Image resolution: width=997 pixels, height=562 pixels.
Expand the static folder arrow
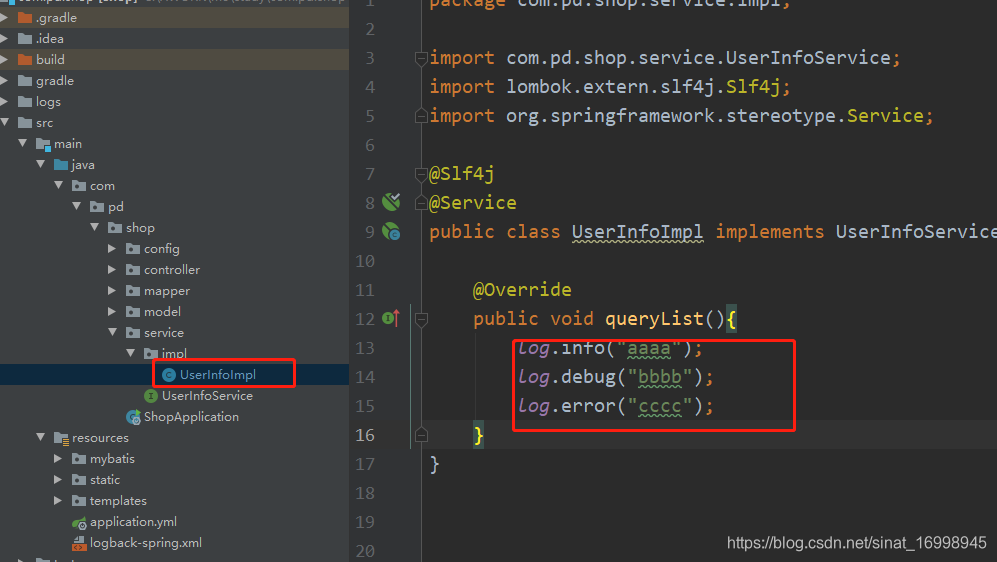(x=58, y=479)
